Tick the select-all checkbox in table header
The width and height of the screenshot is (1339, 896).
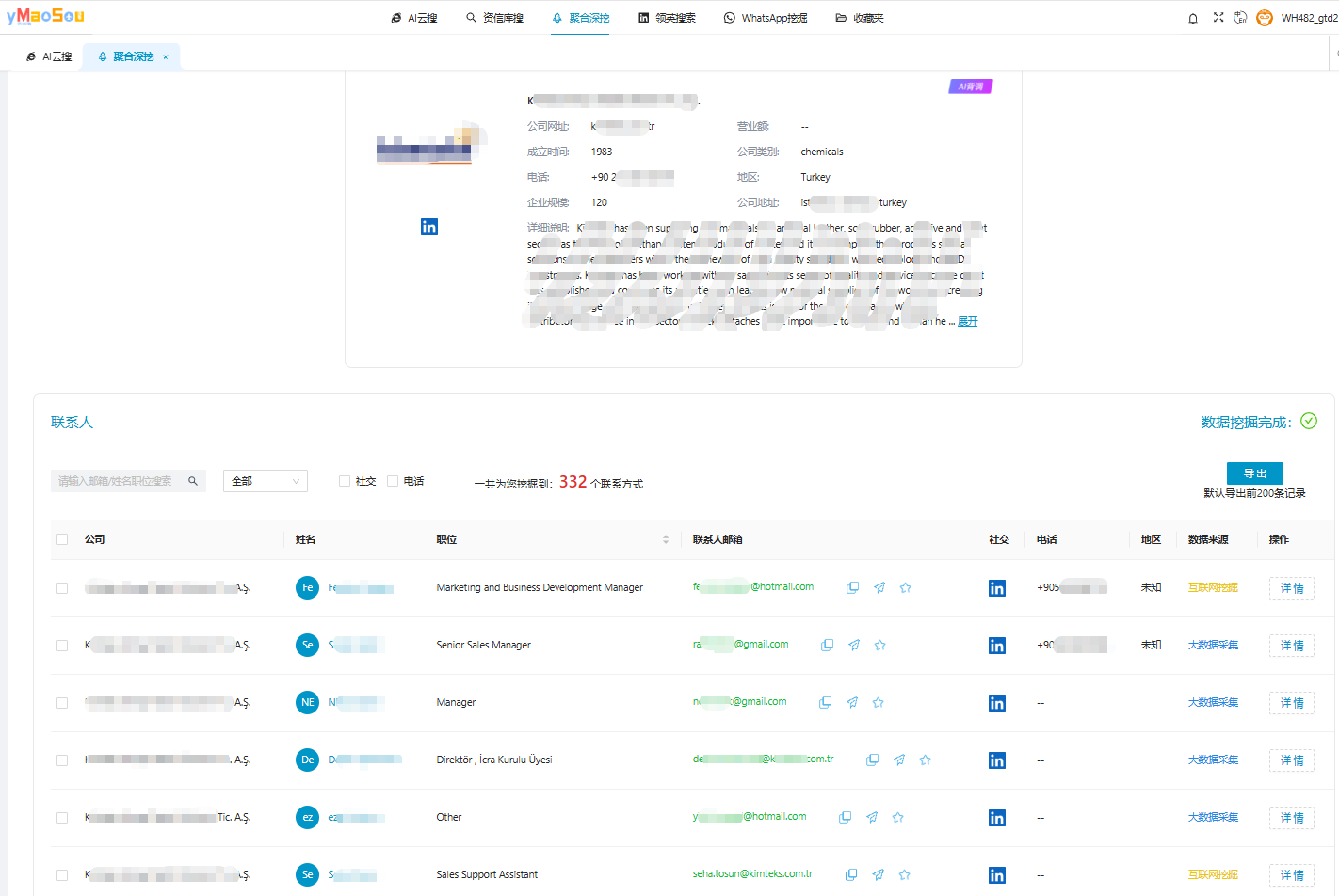coord(62,539)
